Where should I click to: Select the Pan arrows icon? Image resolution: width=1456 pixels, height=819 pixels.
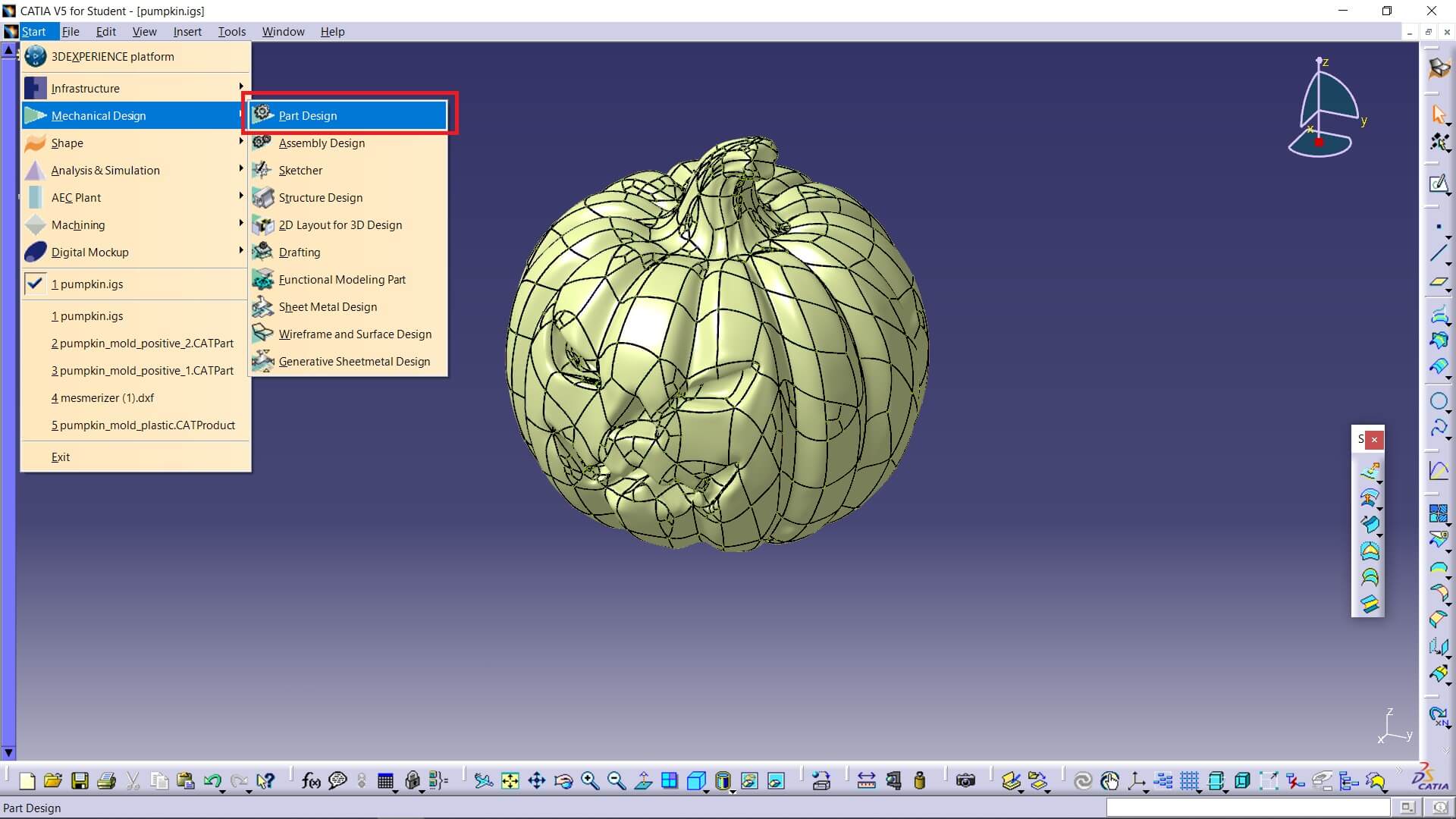[536, 780]
